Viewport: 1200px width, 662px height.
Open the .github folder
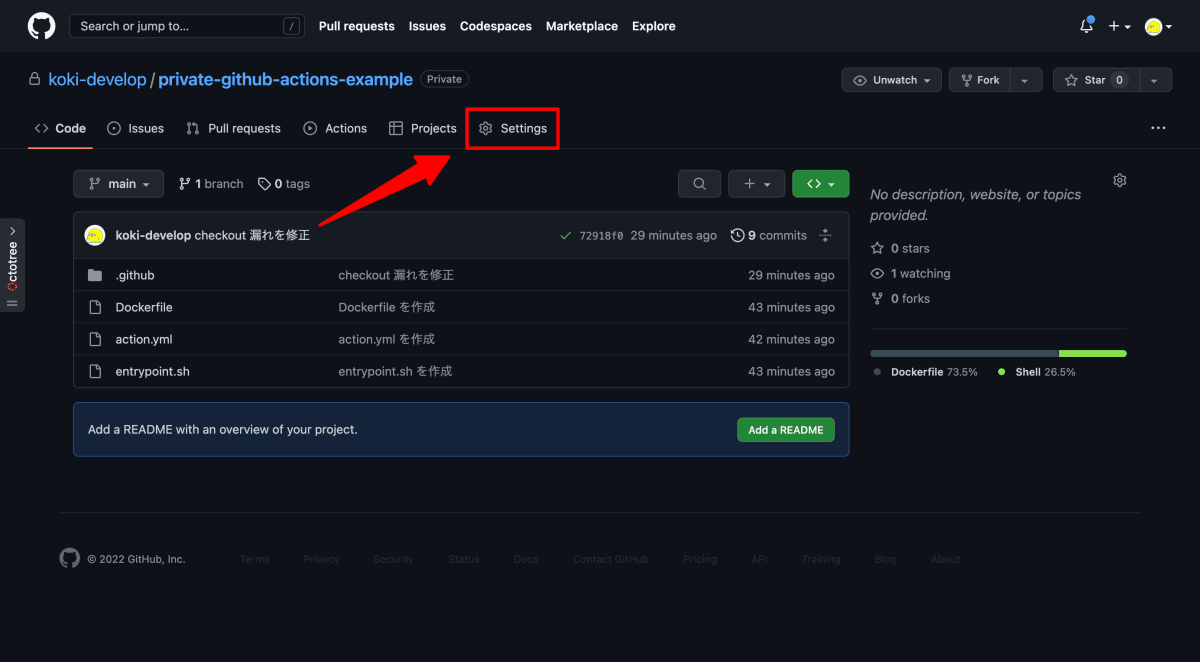click(x=135, y=275)
